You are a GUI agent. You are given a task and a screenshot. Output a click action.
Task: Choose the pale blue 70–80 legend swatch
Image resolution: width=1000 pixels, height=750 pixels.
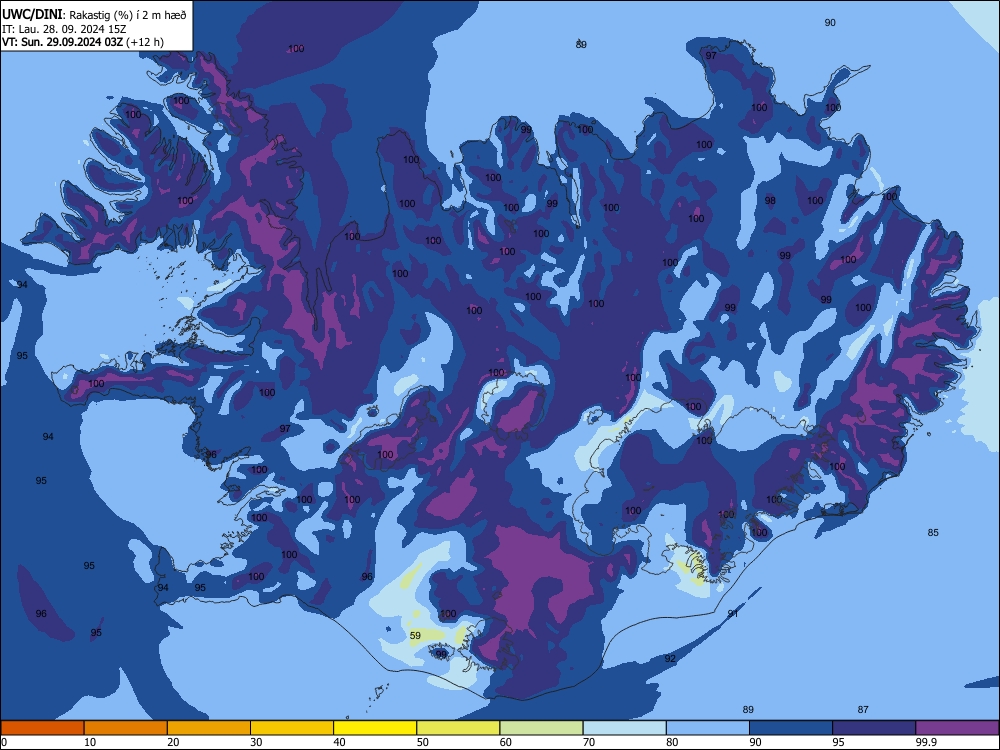pos(624,728)
